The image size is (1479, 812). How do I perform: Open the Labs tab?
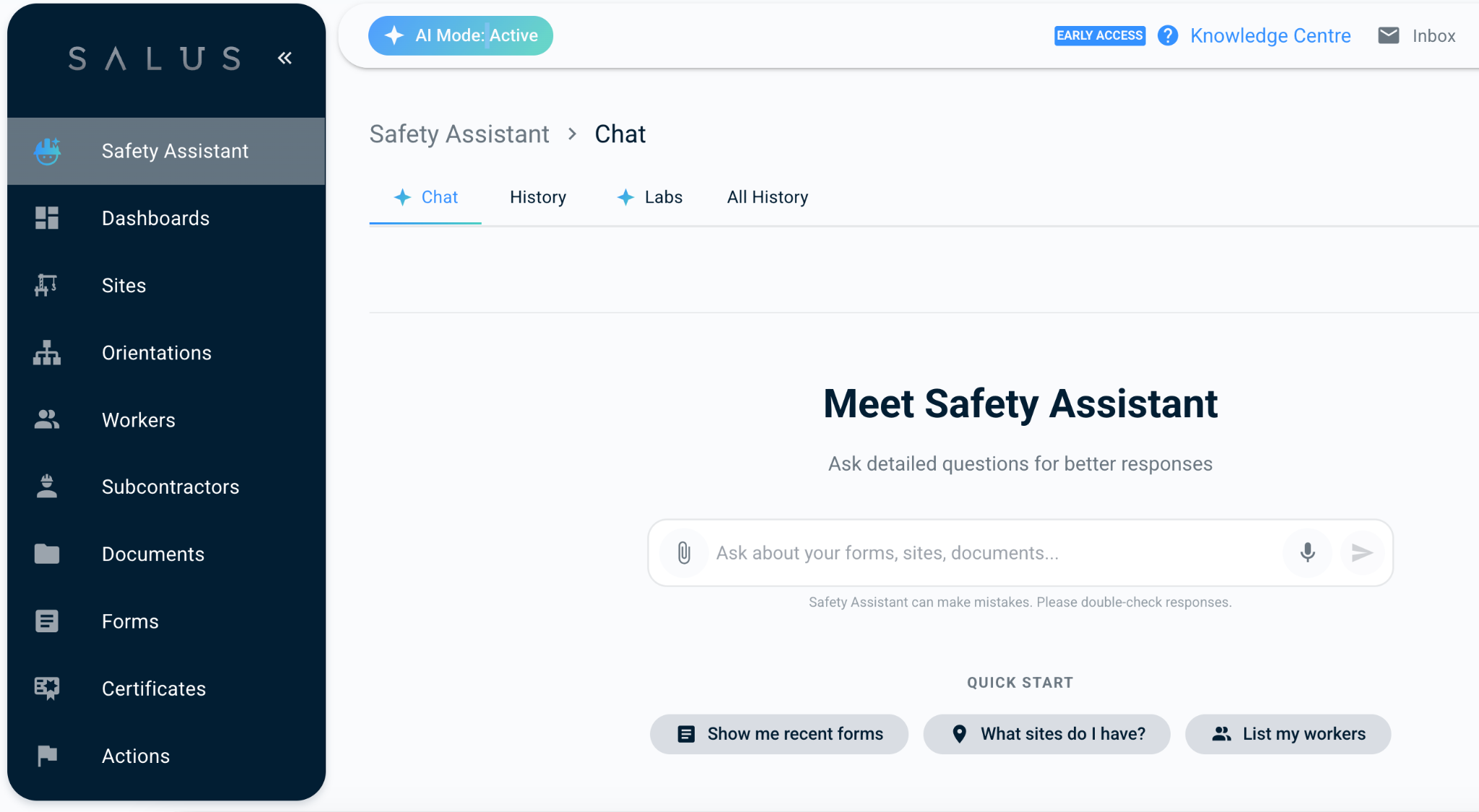(x=650, y=197)
